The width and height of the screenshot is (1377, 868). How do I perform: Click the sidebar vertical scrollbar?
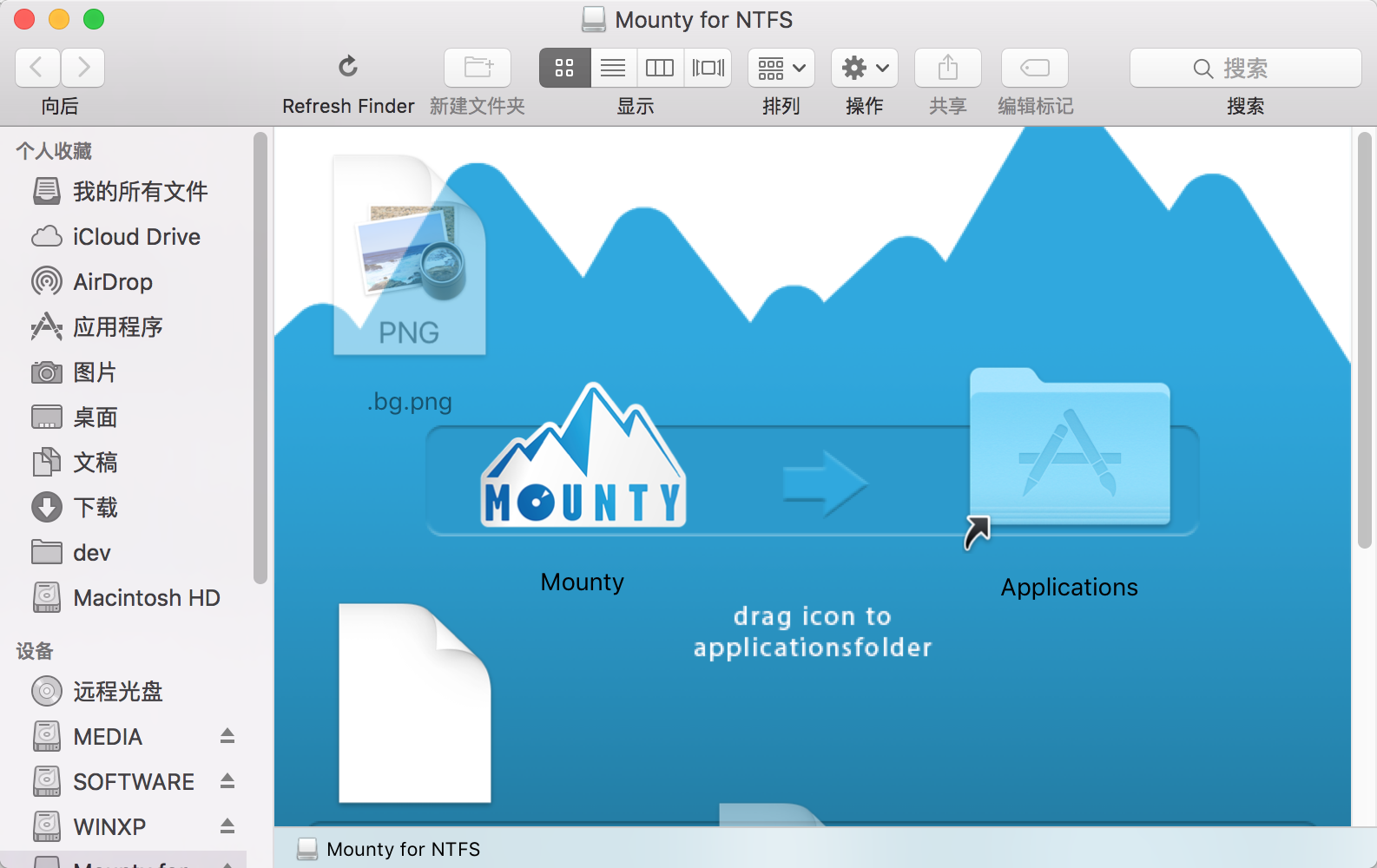pos(260,358)
